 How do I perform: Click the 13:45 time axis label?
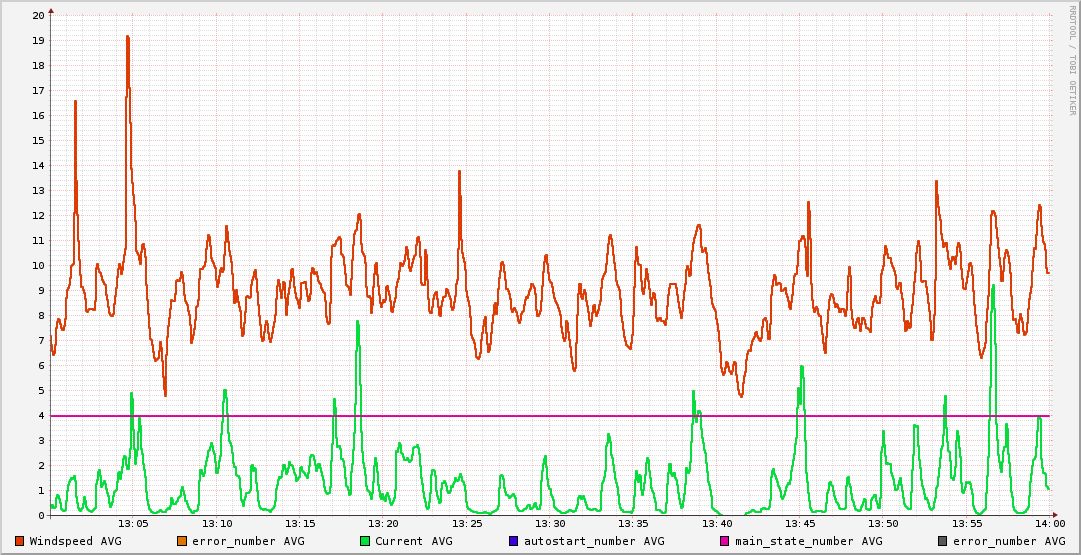click(x=800, y=524)
